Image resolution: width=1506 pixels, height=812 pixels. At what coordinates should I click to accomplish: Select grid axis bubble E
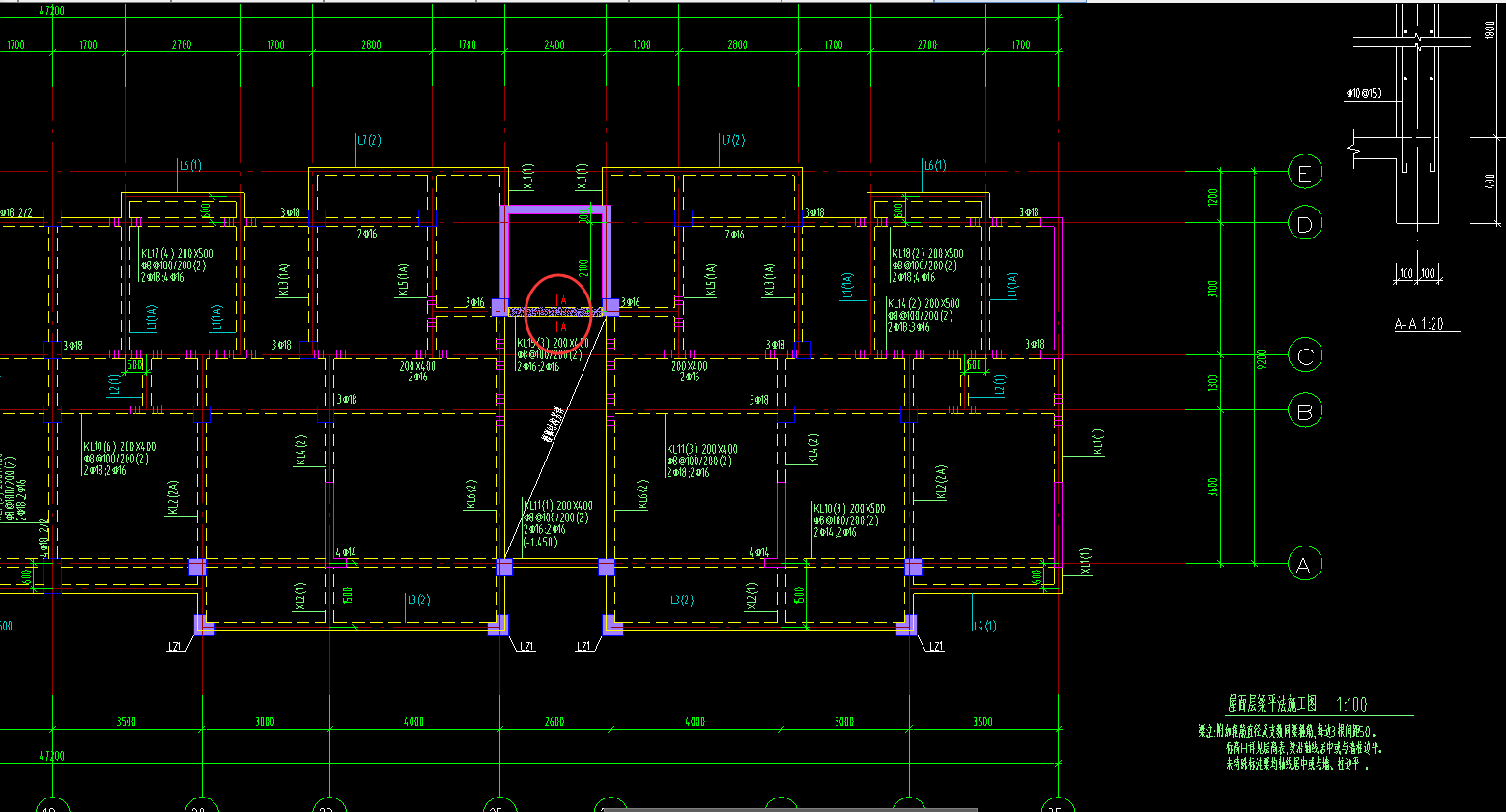click(x=1304, y=173)
